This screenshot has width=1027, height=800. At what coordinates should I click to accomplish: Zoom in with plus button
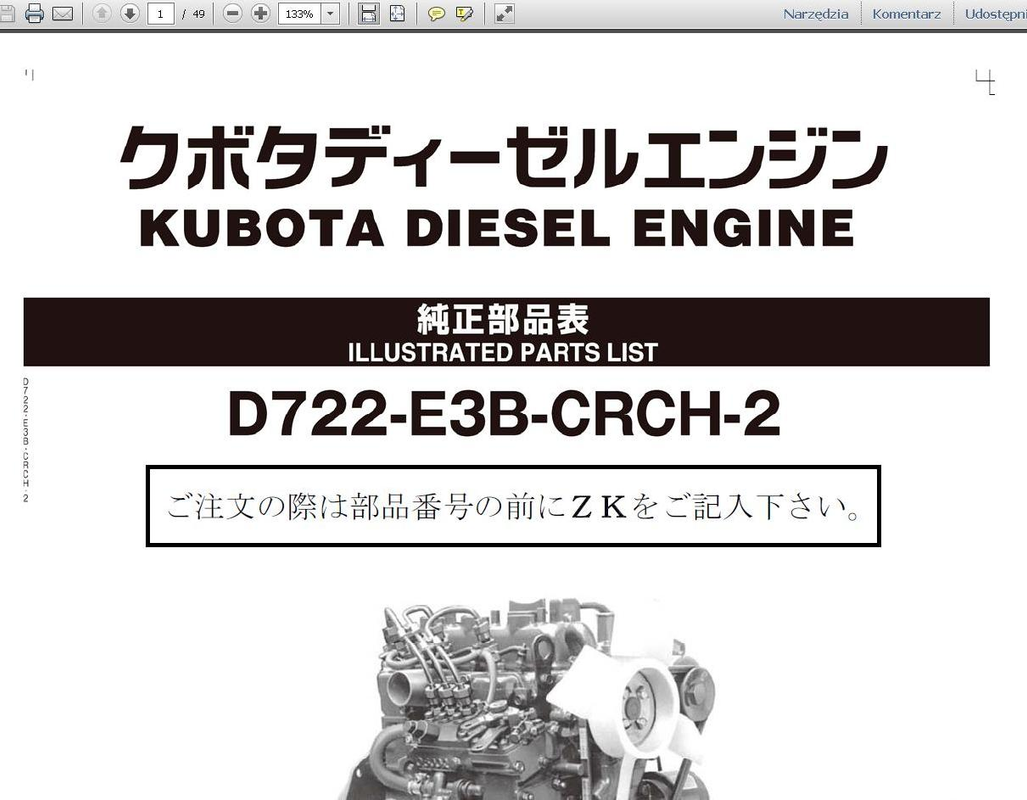point(261,14)
